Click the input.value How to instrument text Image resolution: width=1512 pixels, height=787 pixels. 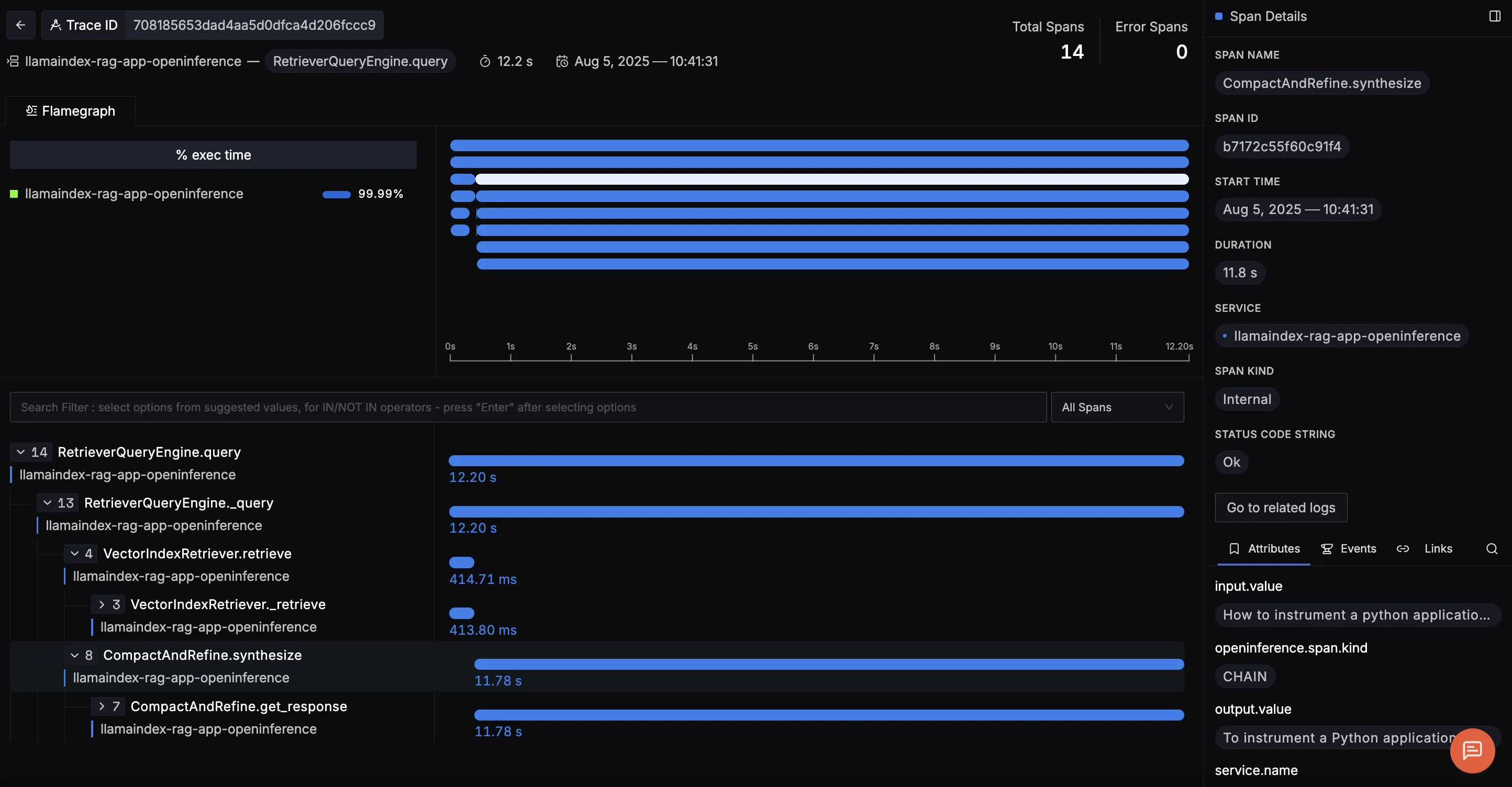1357,615
